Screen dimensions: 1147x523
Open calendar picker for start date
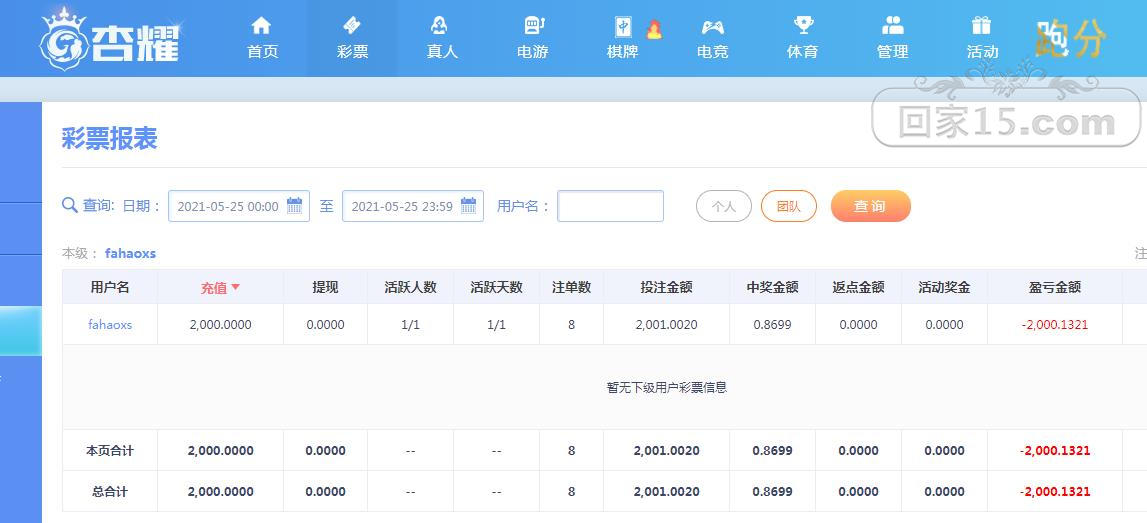tap(294, 206)
